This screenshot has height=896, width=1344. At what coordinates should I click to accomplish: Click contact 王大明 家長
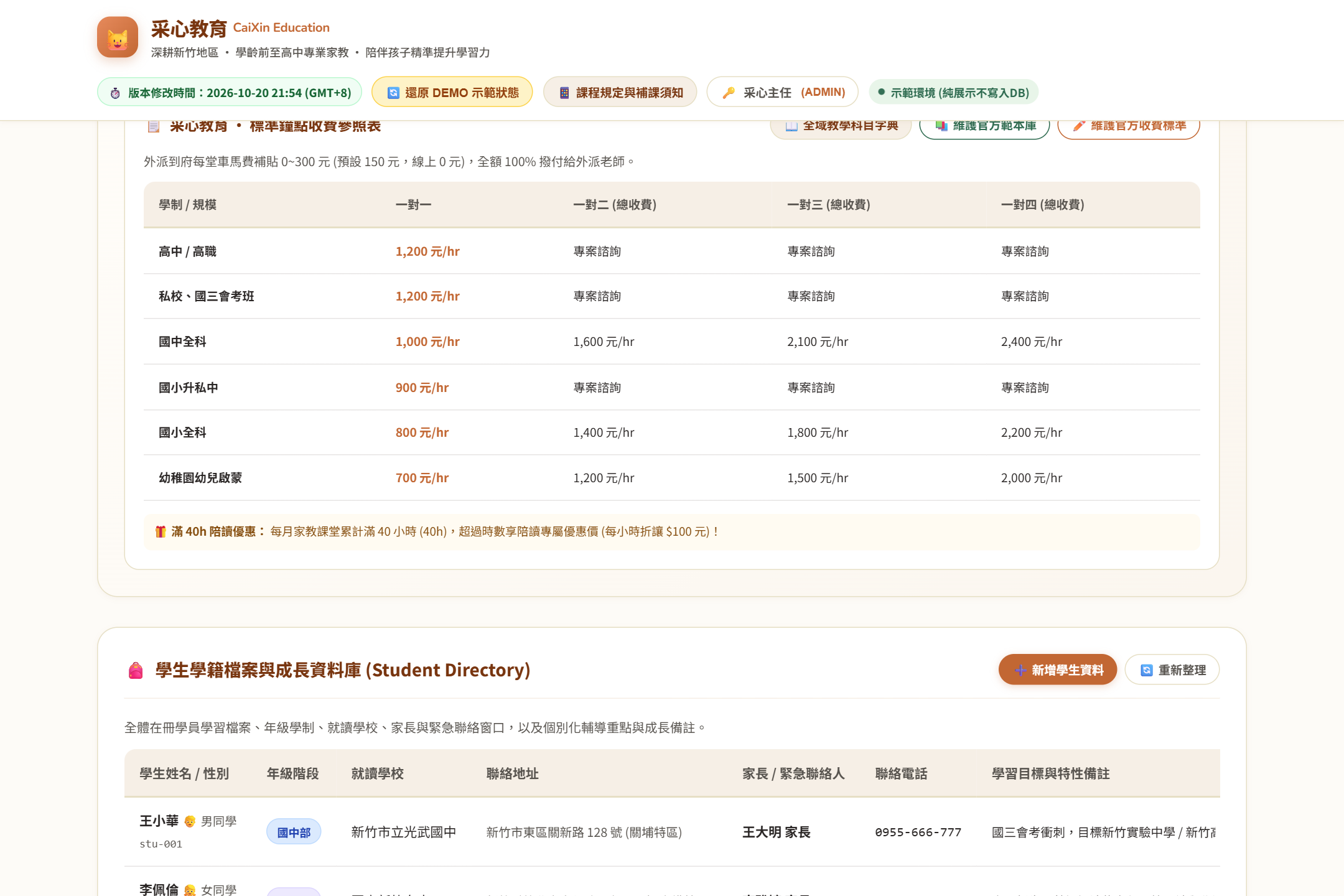click(x=776, y=832)
